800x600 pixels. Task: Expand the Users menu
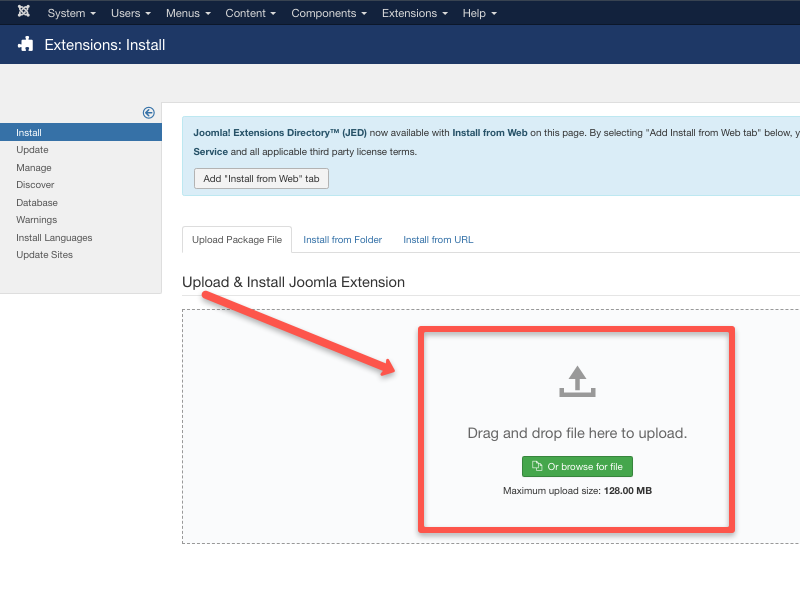click(130, 13)
